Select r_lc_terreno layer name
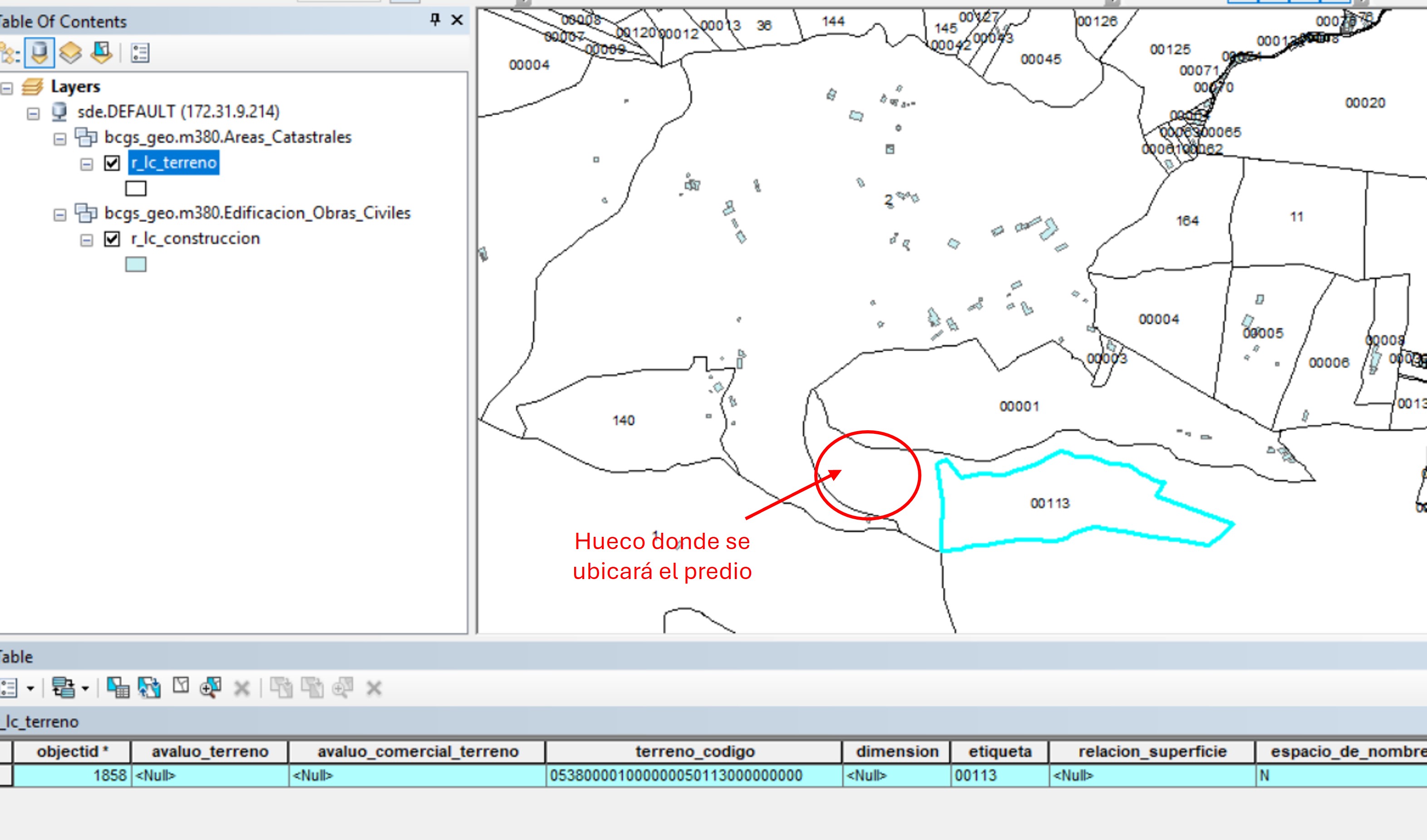 point(174,162)
